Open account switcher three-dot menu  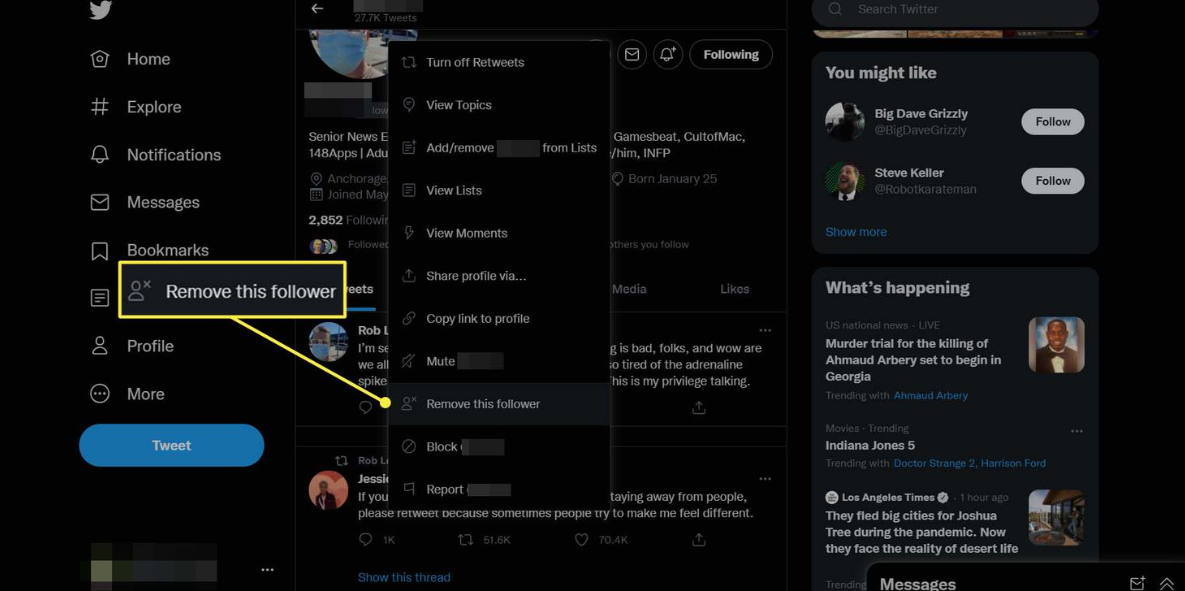click(x=267, y=569)
